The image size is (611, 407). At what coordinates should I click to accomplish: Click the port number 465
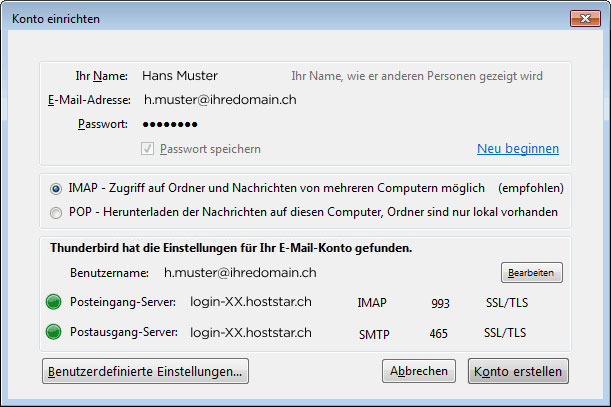(x=438, y=334)
